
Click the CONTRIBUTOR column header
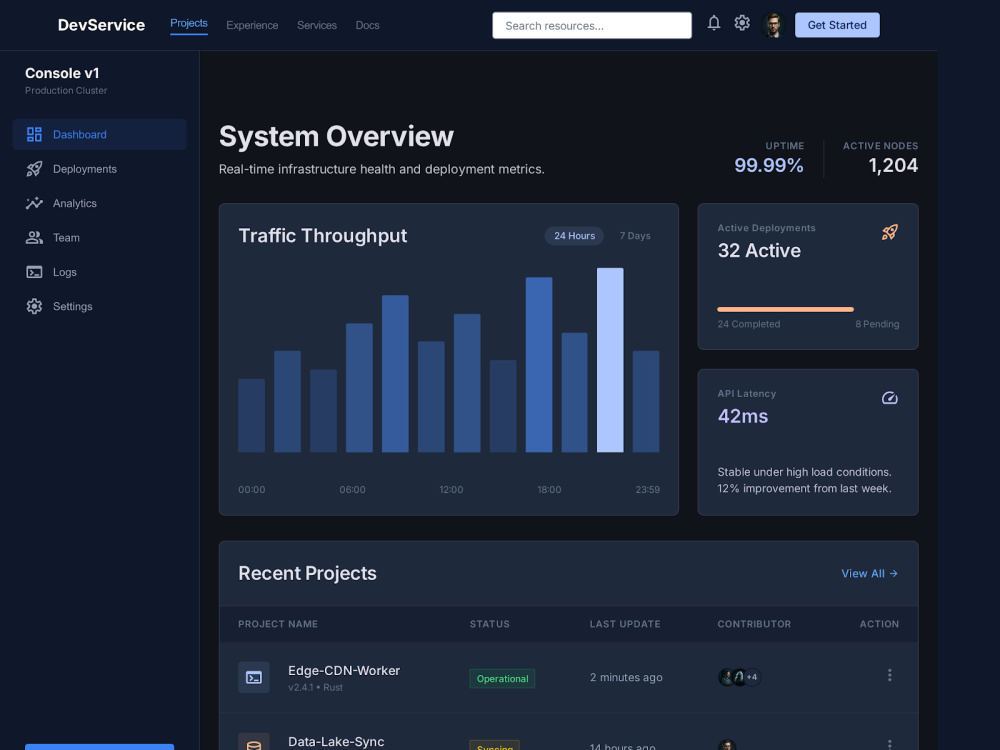pyautogui.click(x=754, y=624)
